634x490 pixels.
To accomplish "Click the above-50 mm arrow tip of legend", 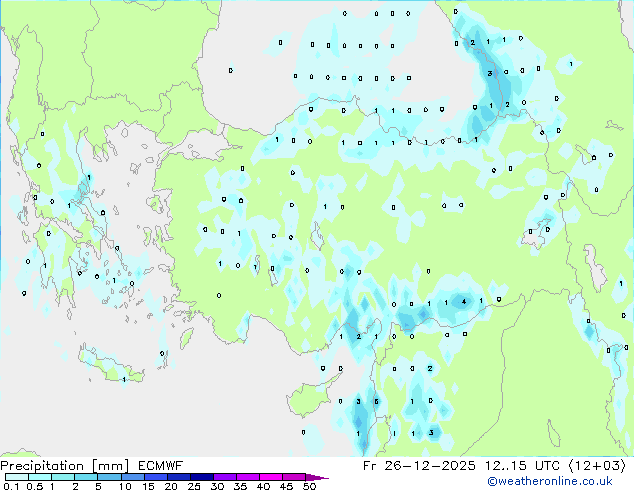I will [x=317, y=478].
